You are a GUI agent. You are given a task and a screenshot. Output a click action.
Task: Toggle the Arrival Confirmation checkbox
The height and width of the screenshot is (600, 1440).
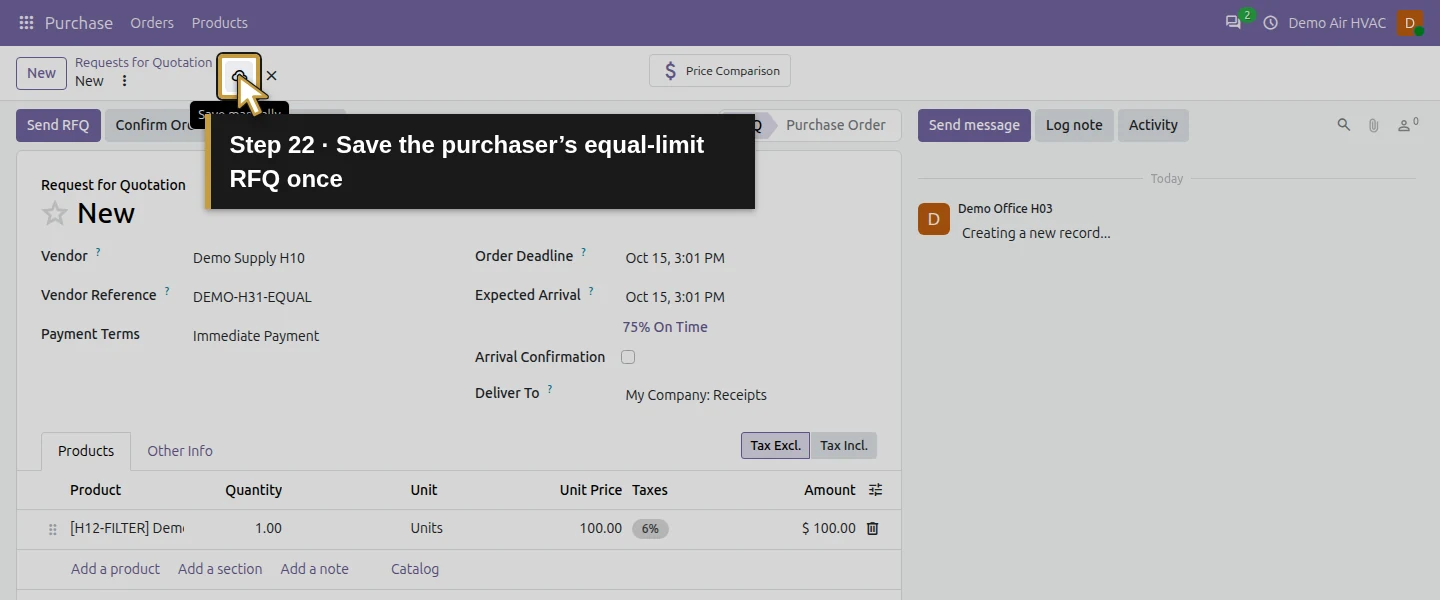(x=628, y=357)
